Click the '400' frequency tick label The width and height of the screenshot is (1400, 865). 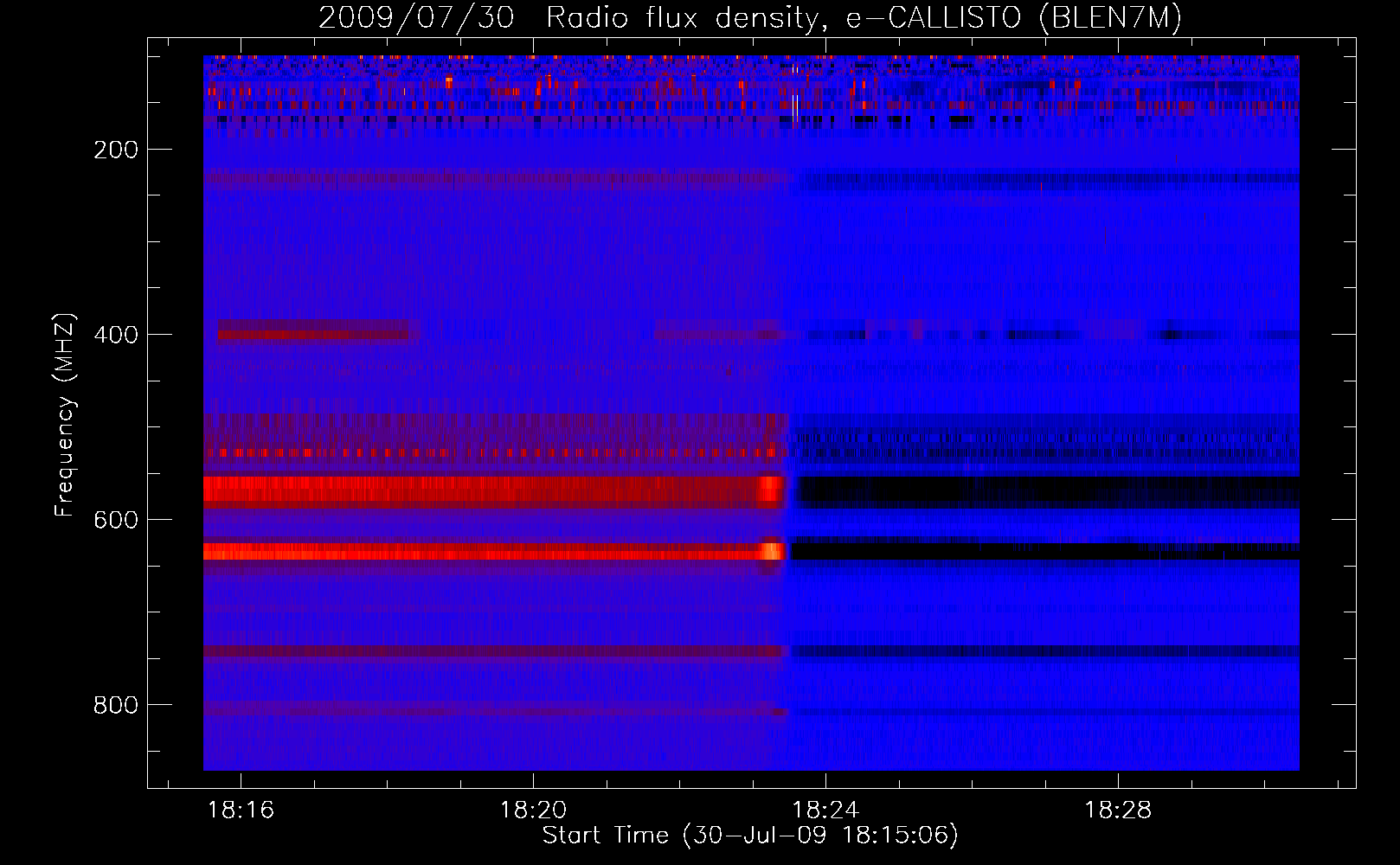pyautogui.click(x=116, y=335)
